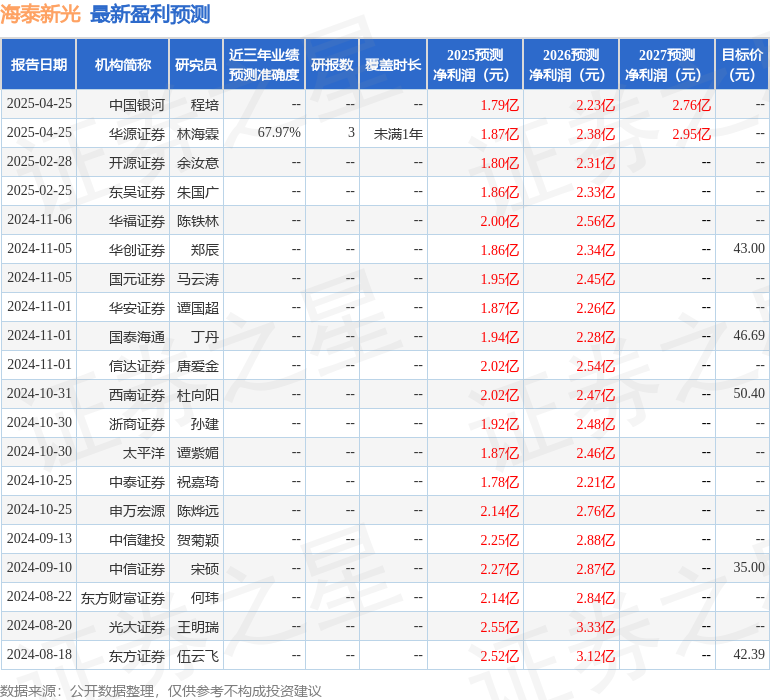The height and width of the screenshot is (700, 770).
Task: Click the 目标价 column header
Action: point(742,64)
